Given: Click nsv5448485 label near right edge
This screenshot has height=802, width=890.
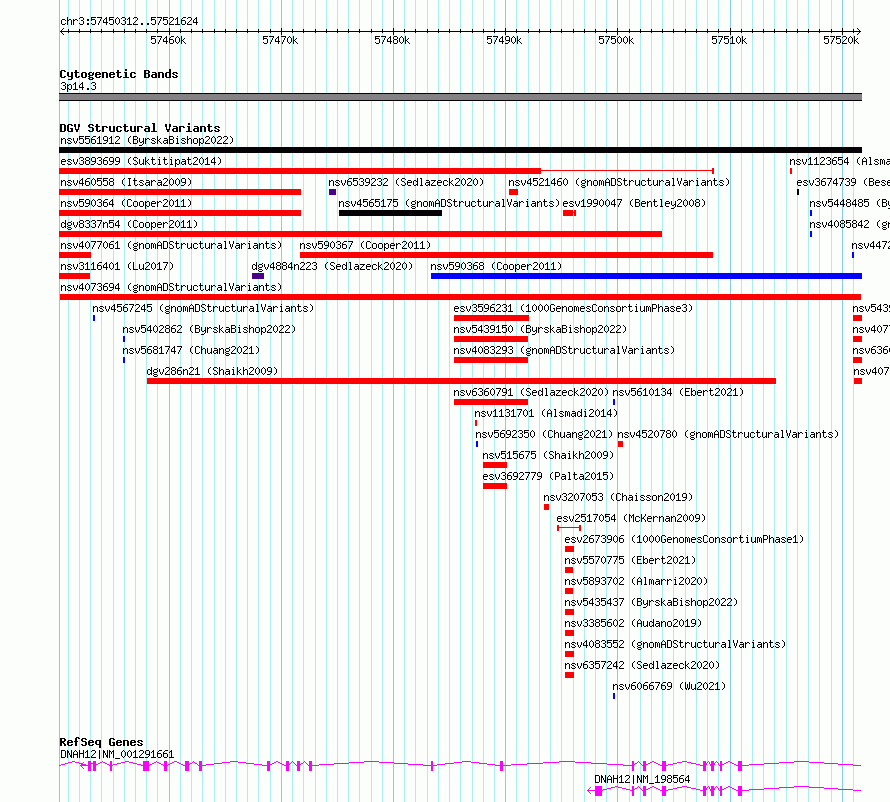Looking at the screenshot, I should (x=849, y=203).
